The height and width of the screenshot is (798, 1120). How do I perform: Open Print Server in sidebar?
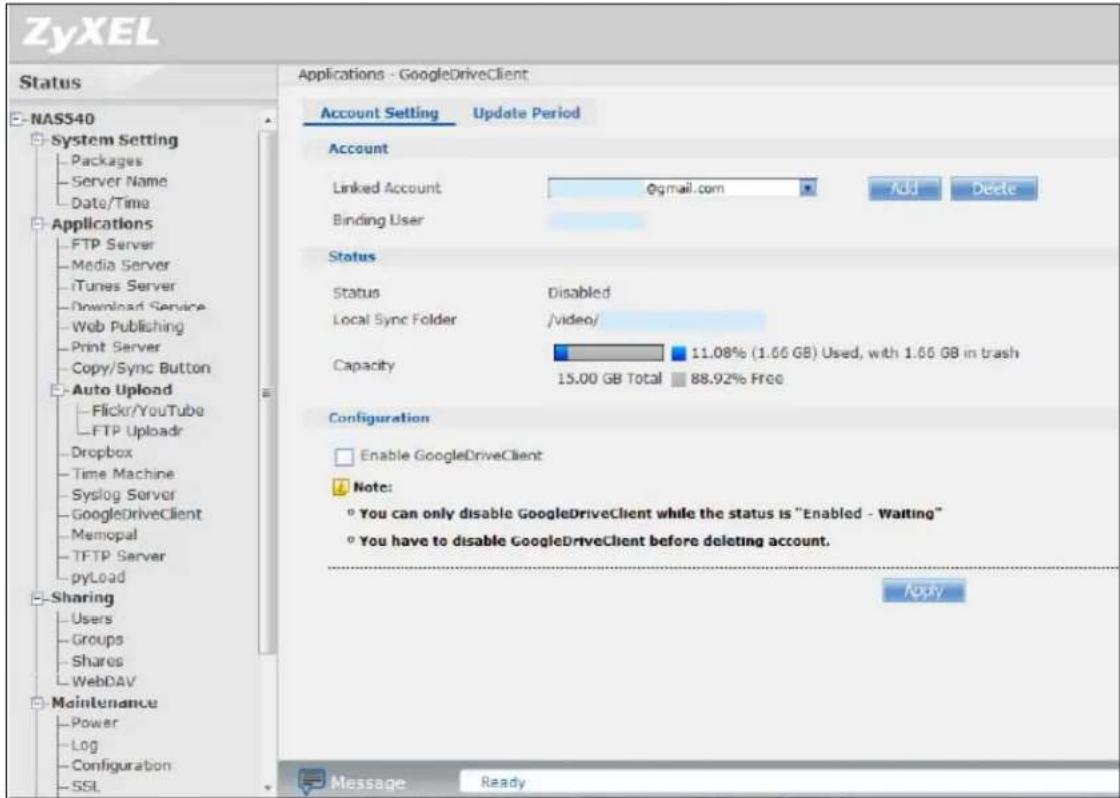point(115,348)
